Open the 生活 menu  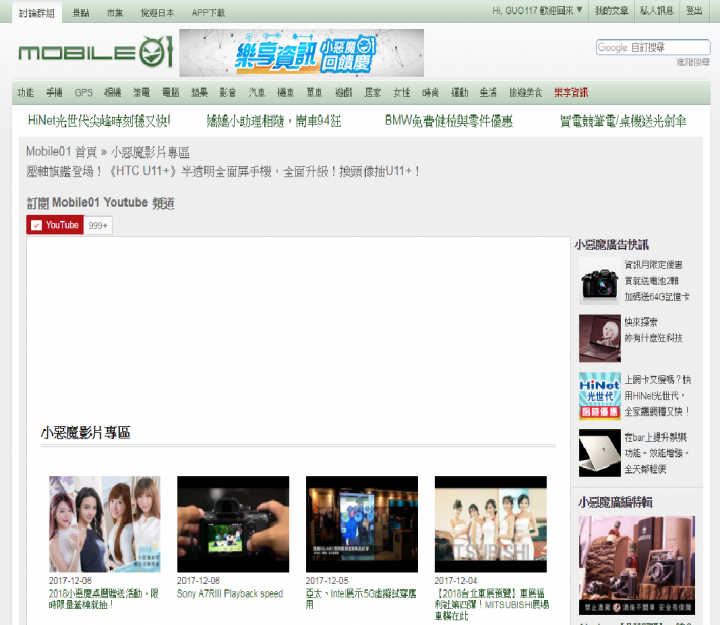pos(488,93)
